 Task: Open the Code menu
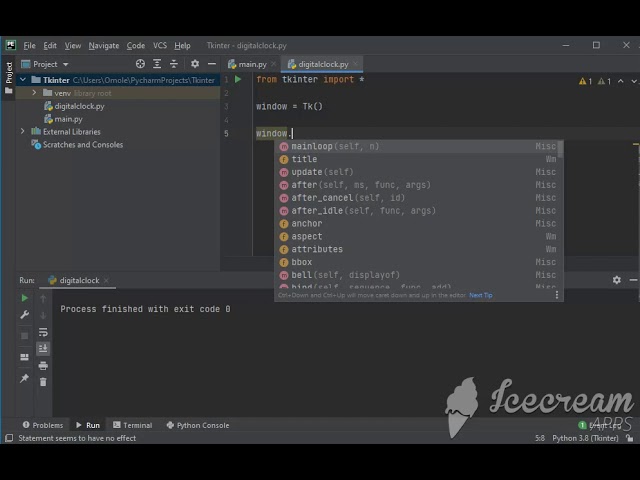tap(136, 45)
